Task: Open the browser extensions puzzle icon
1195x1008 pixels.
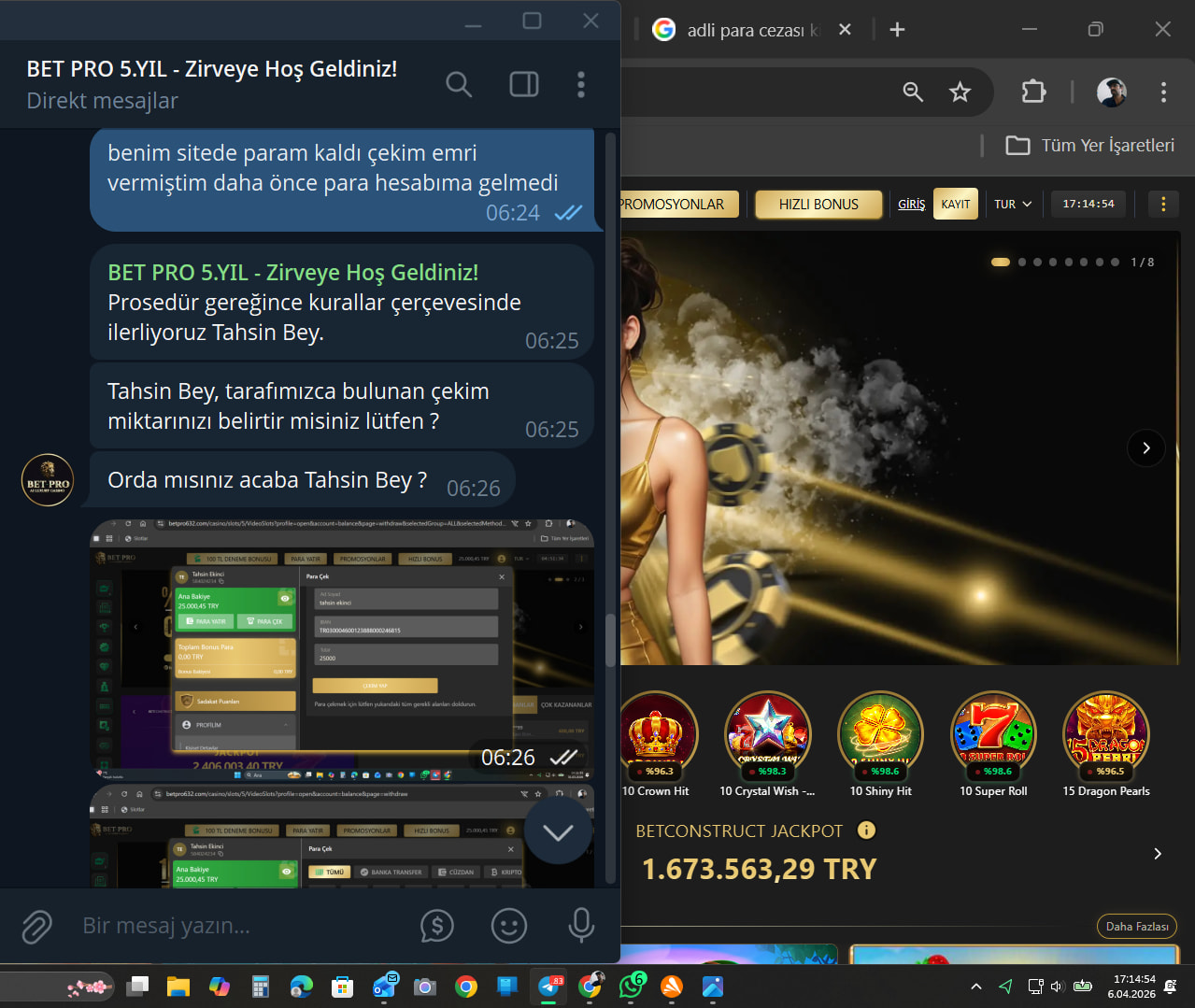Action: pos(1033,92)
